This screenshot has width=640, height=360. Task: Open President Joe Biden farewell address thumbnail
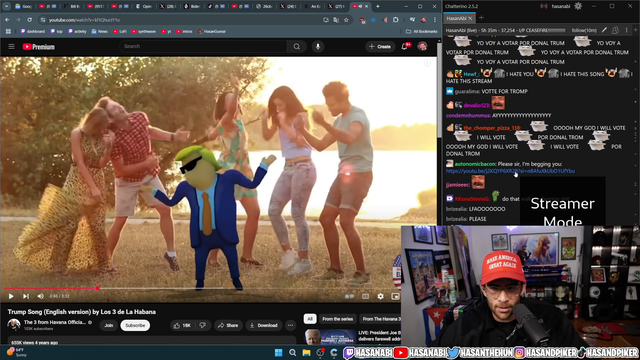pyautogui.click(x=330, y=337)
